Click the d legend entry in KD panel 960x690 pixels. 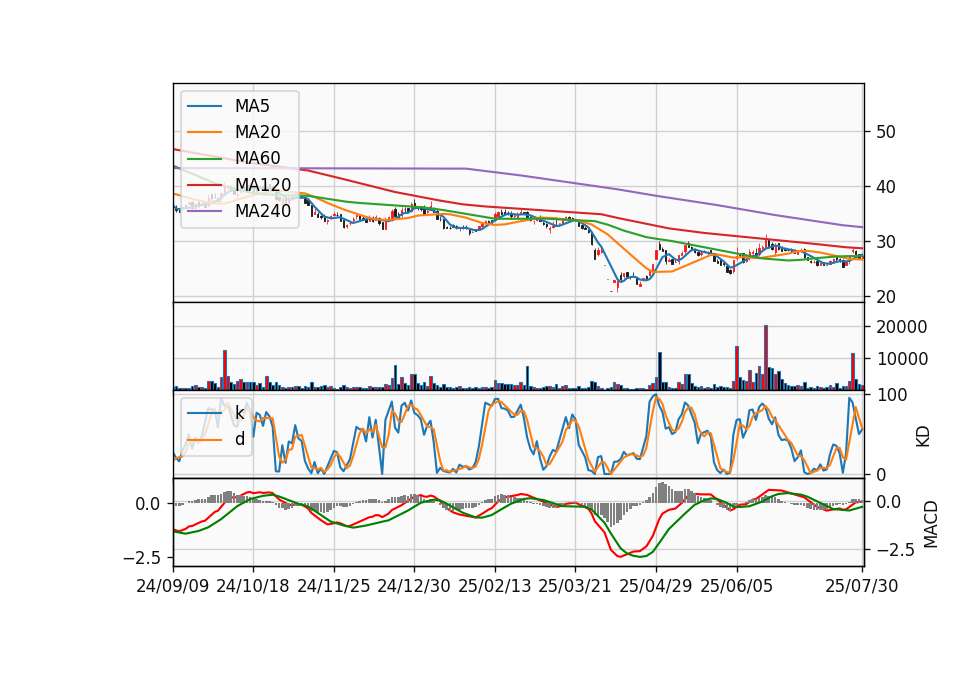point(239,439)
